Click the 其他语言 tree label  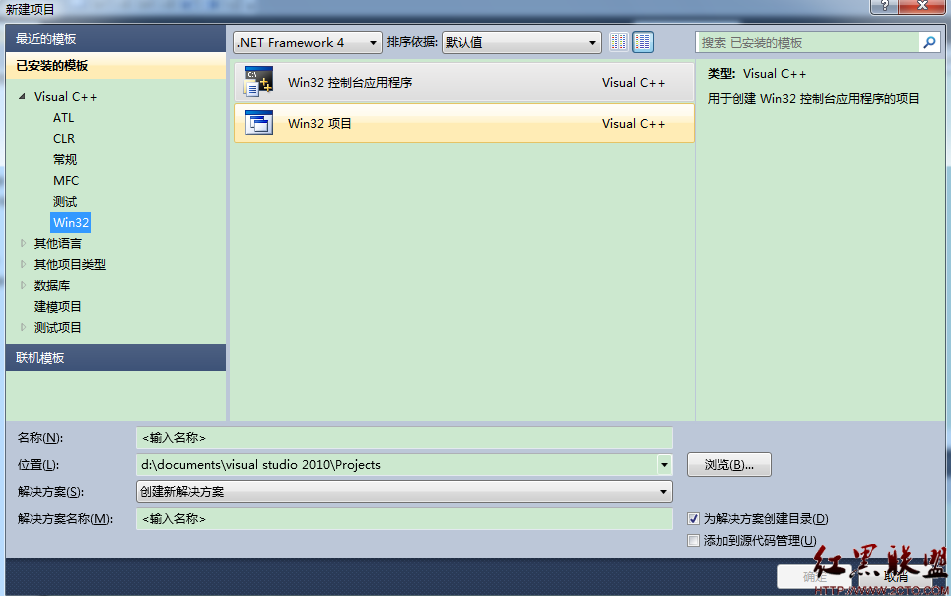(58, 243)
